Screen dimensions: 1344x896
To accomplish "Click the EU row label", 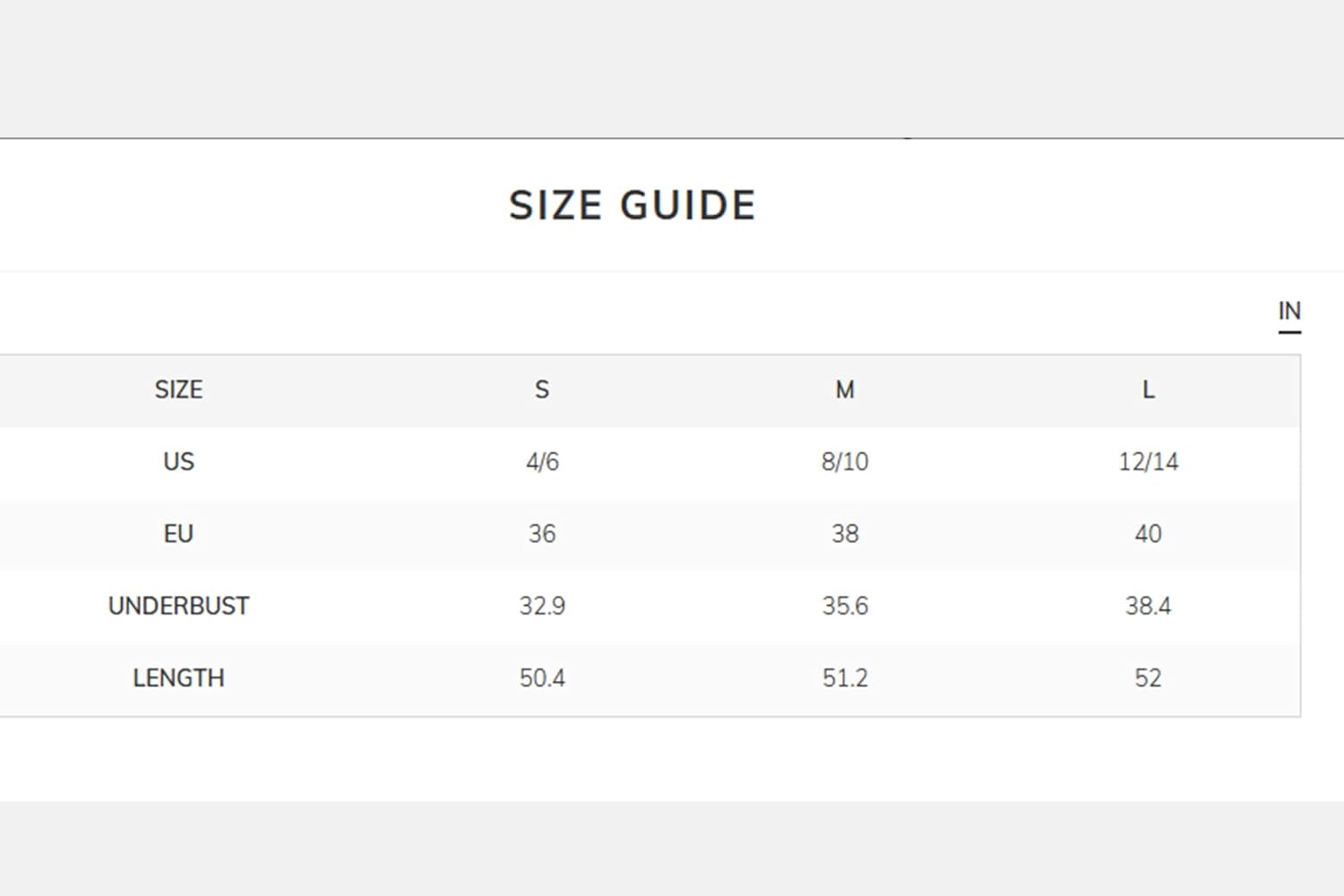I will point(178,534).
